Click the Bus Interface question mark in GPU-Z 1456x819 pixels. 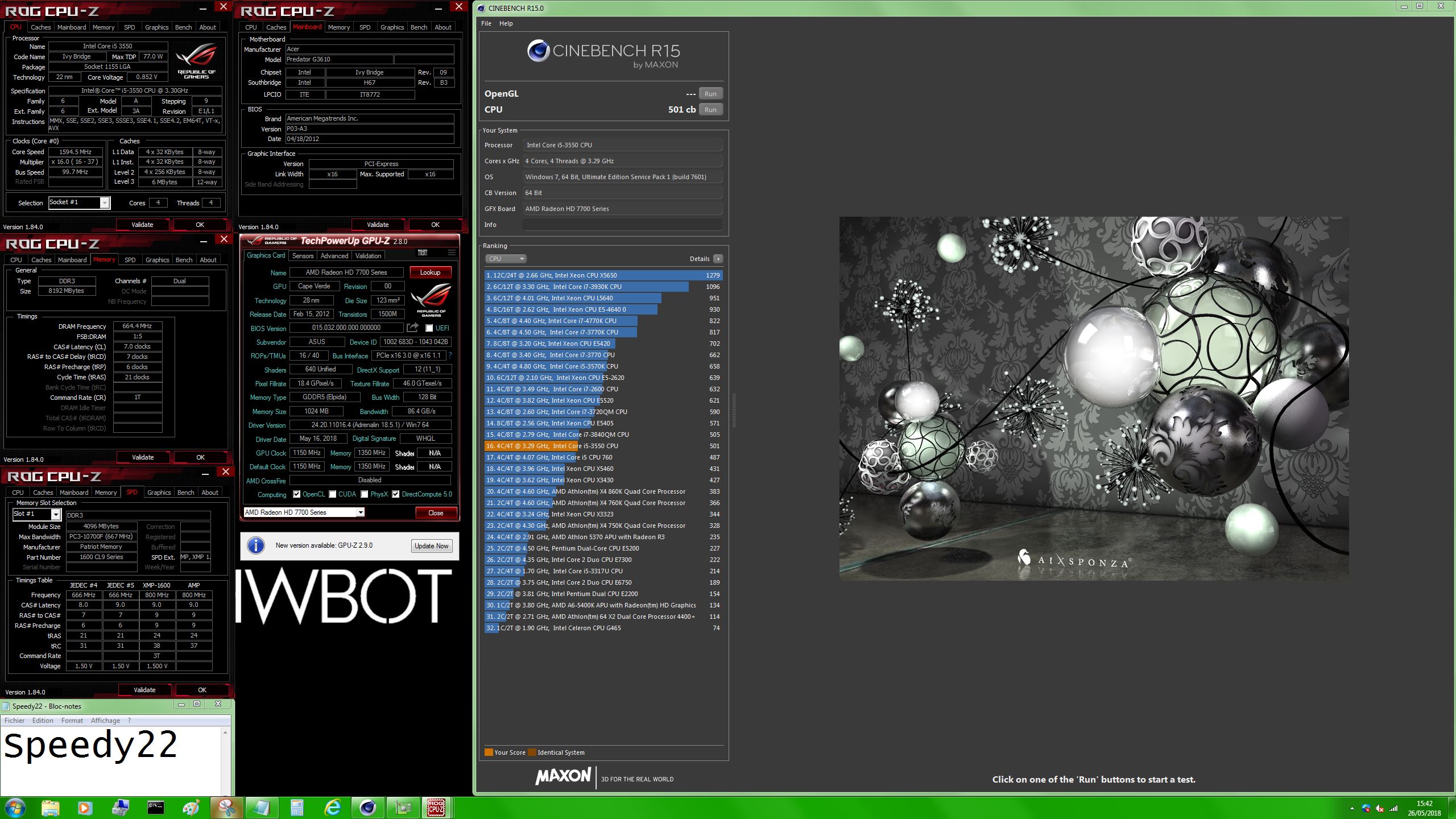(x=450, y=355)
